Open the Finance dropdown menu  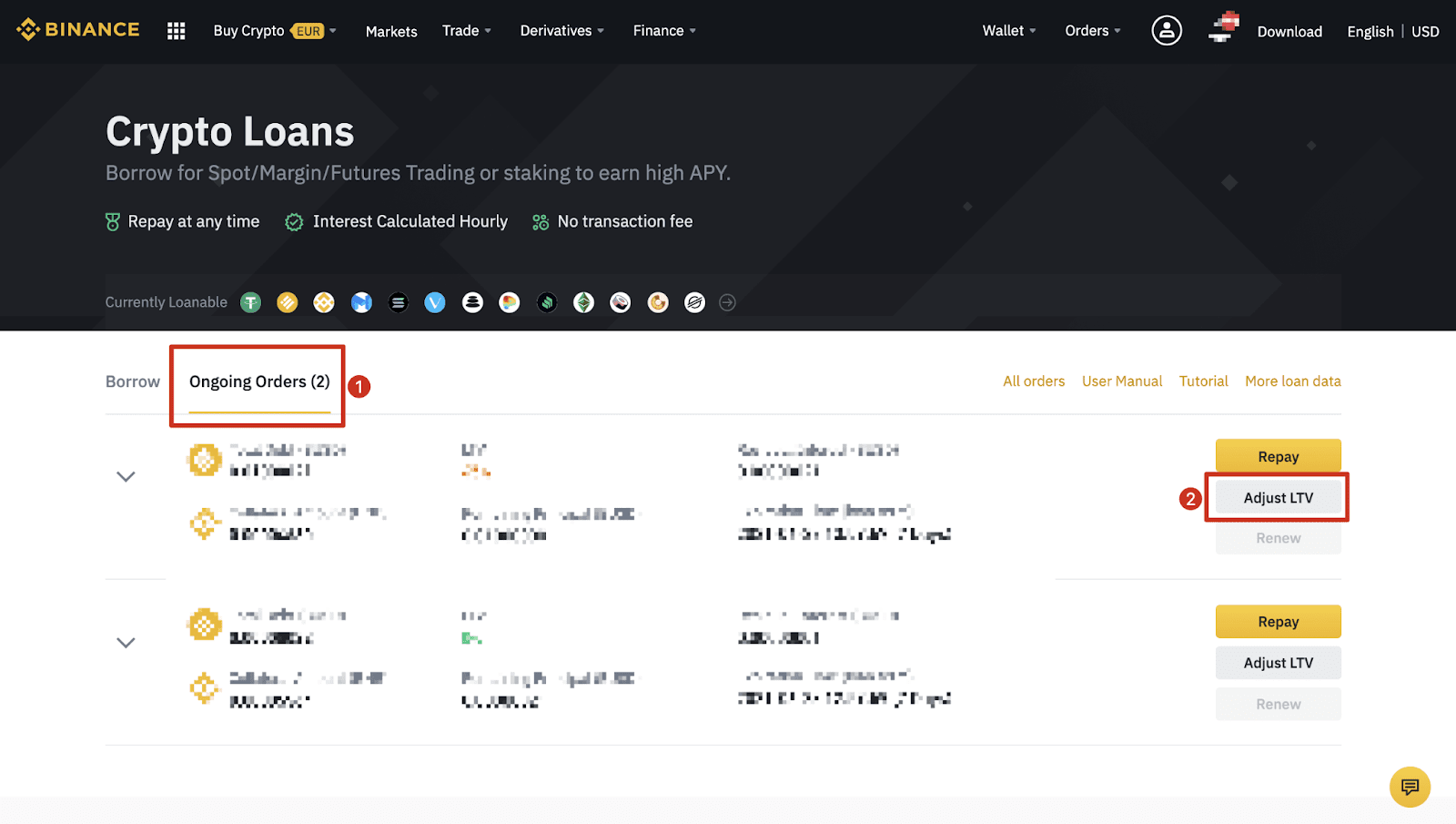click(664, 31)
